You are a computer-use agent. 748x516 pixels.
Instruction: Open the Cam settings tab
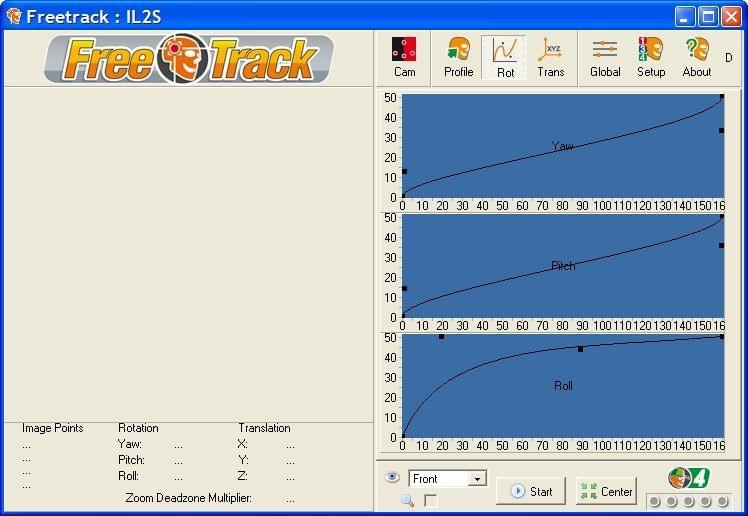coord(404,57)
